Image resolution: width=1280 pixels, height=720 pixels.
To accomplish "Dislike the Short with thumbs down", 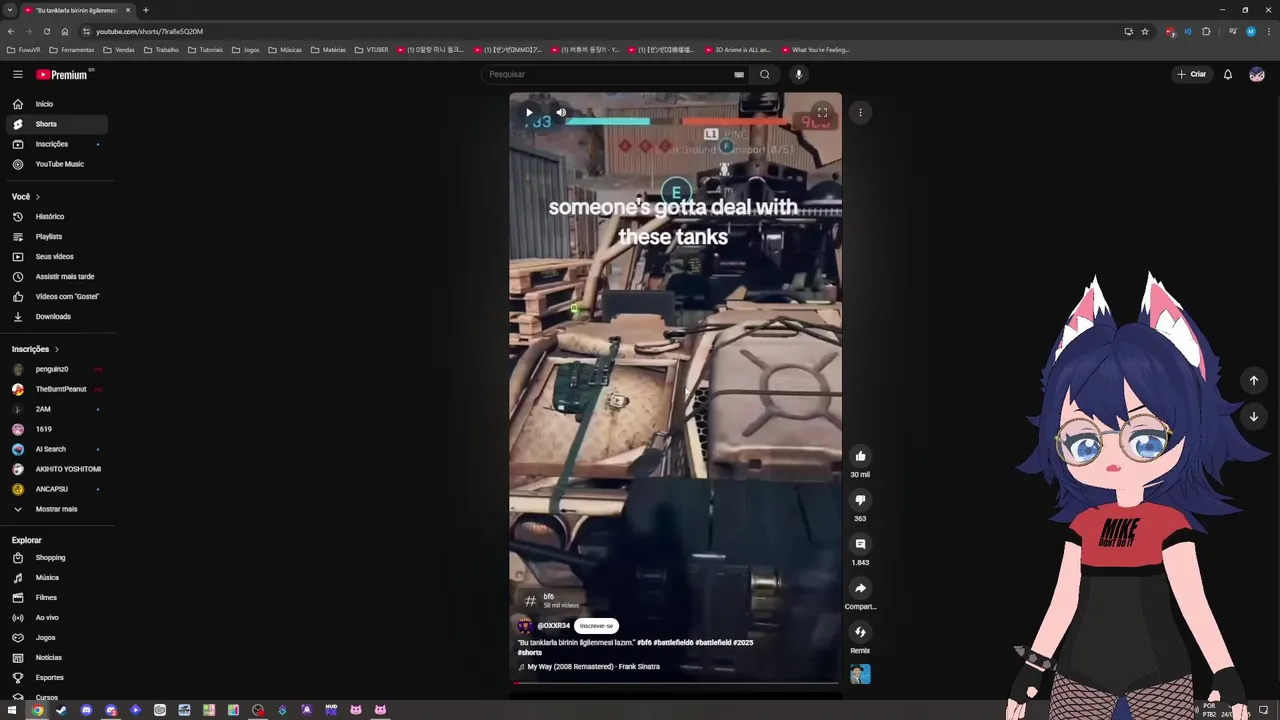I will [x=860, y=500].
